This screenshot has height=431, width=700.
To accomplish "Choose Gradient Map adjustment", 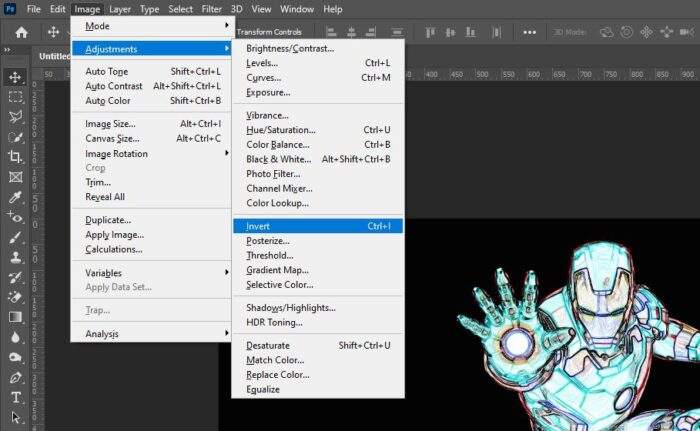I will point(318,270).
